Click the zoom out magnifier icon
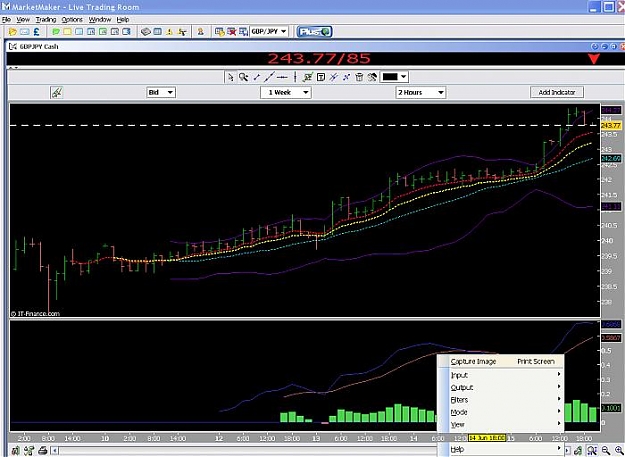The image size is (625, 457). click(x=606, y=451)
